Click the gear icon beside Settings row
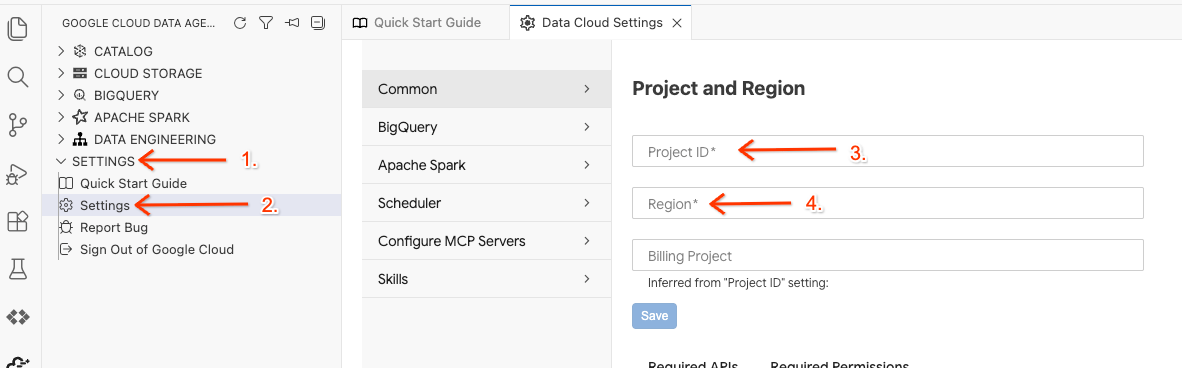This screenshot has width=1182, height=368. coord(66,205)
